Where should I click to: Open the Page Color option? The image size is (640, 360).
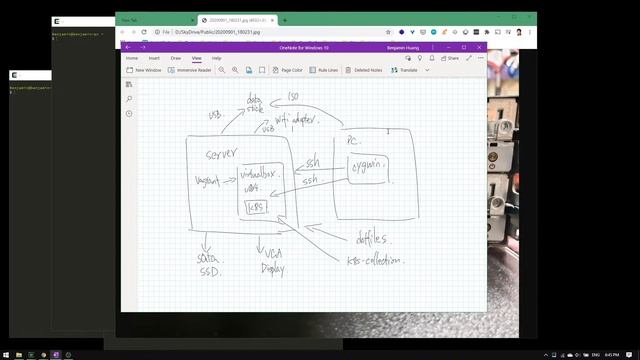(x=288, y=70)
